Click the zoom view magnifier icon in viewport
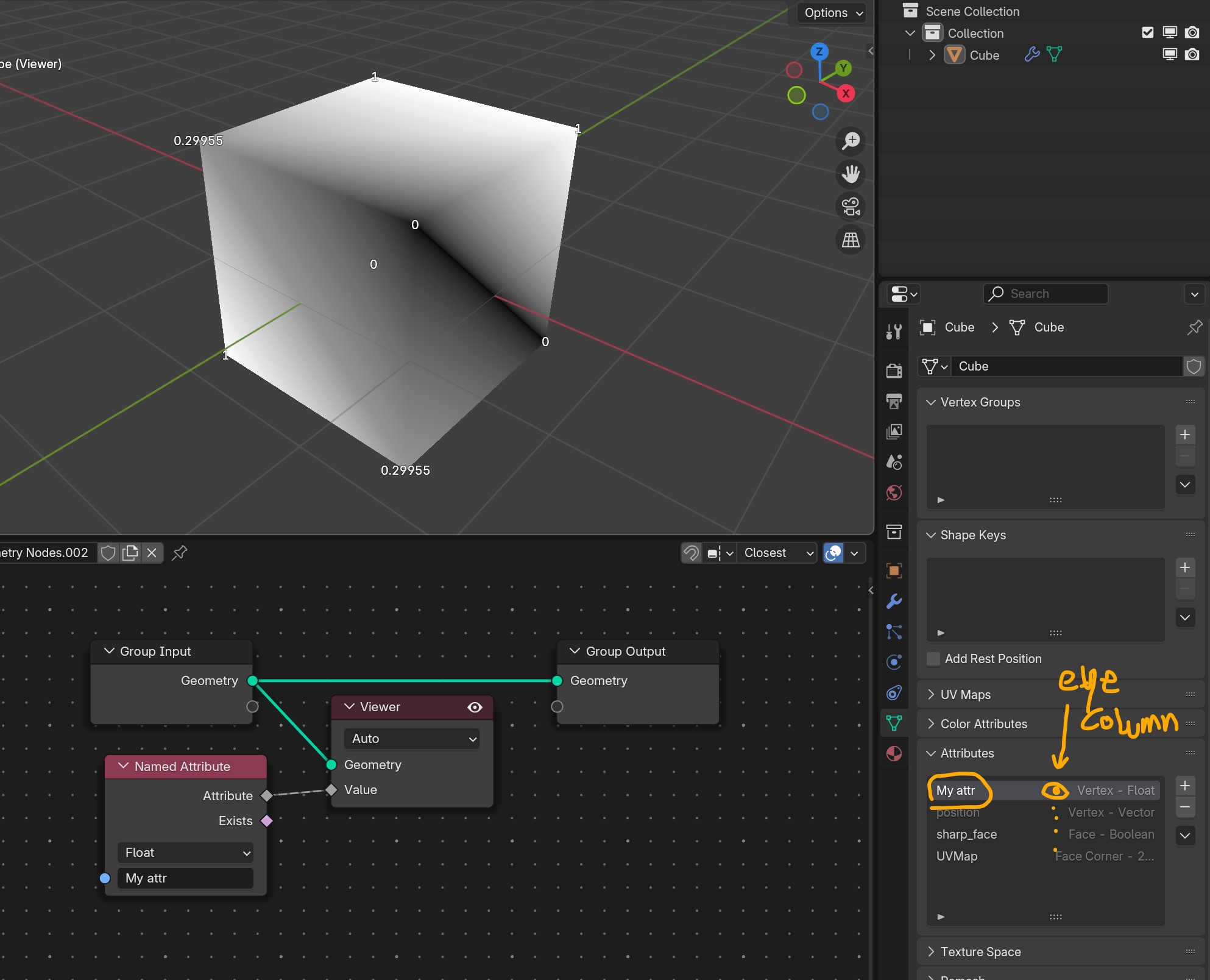The height and width of the screenshot is (980, 1210). (851, 141)
